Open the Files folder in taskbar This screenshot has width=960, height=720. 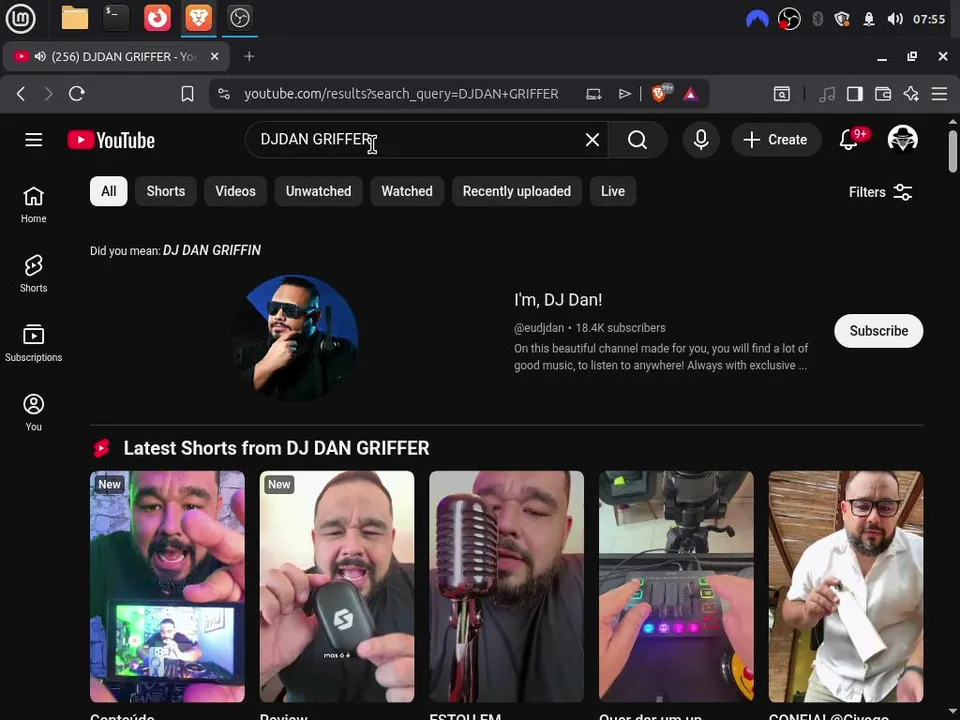point(75,18)
